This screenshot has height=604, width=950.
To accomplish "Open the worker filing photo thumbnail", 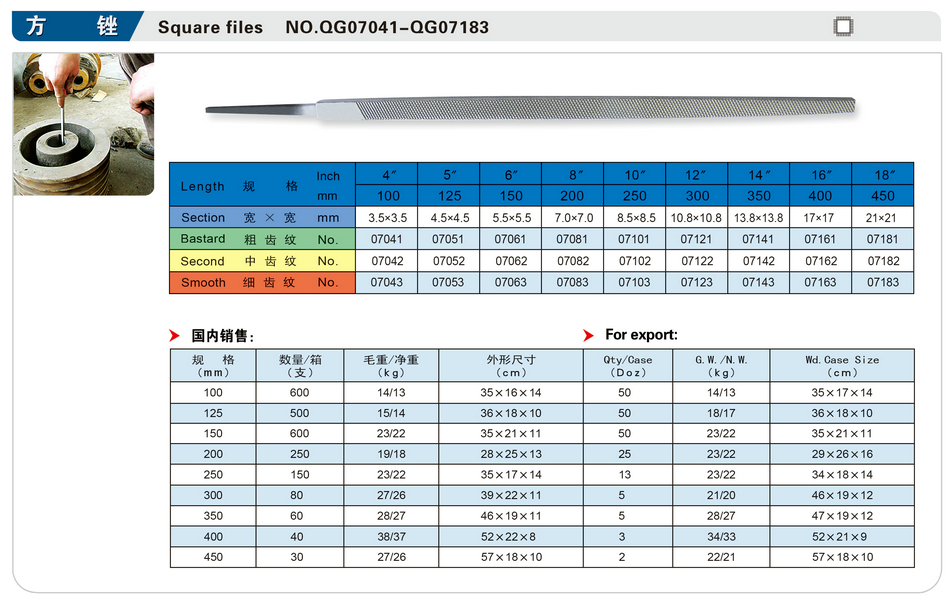I will point(84,124).
